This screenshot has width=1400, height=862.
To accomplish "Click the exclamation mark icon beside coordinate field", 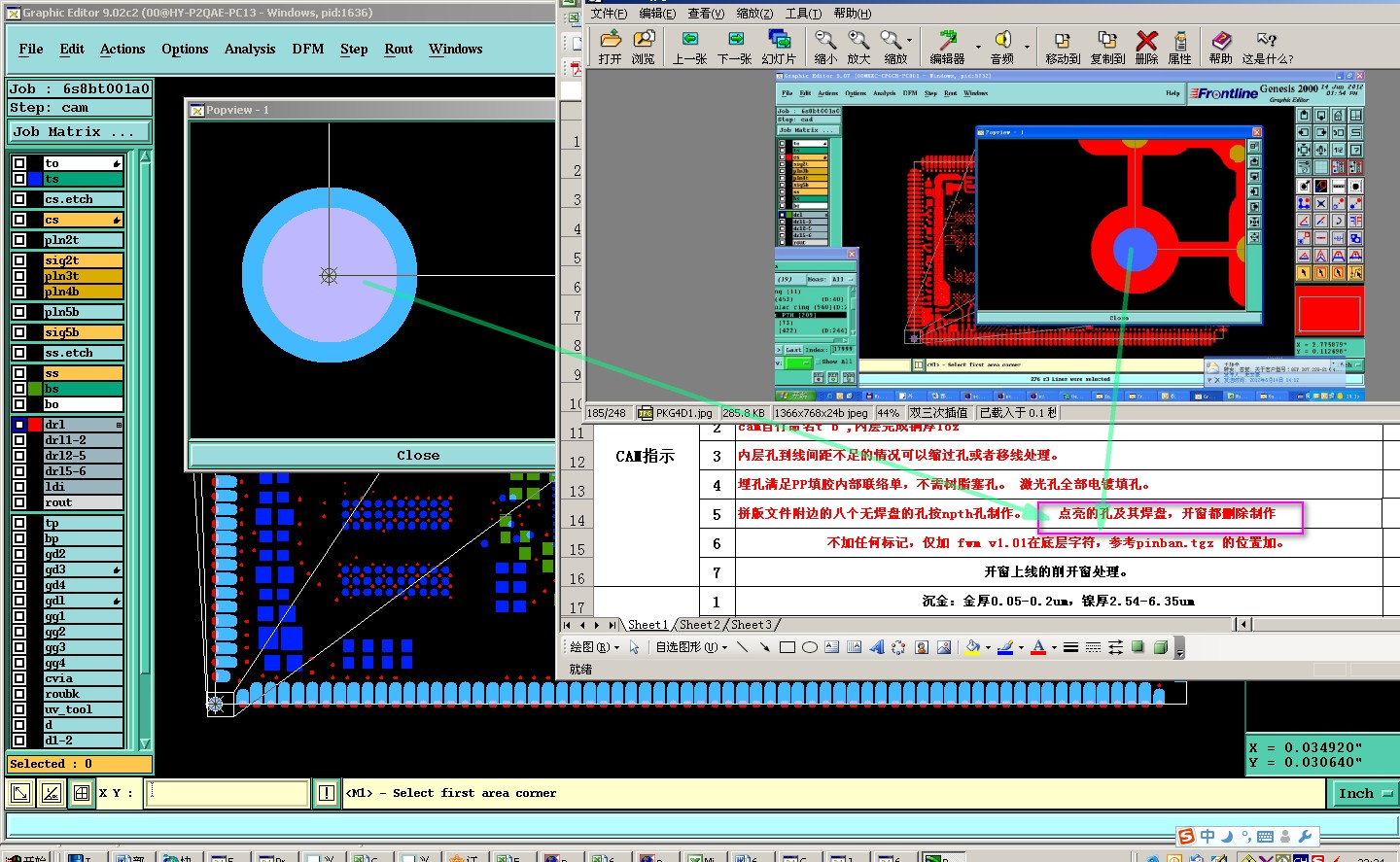I will [327, 793].
